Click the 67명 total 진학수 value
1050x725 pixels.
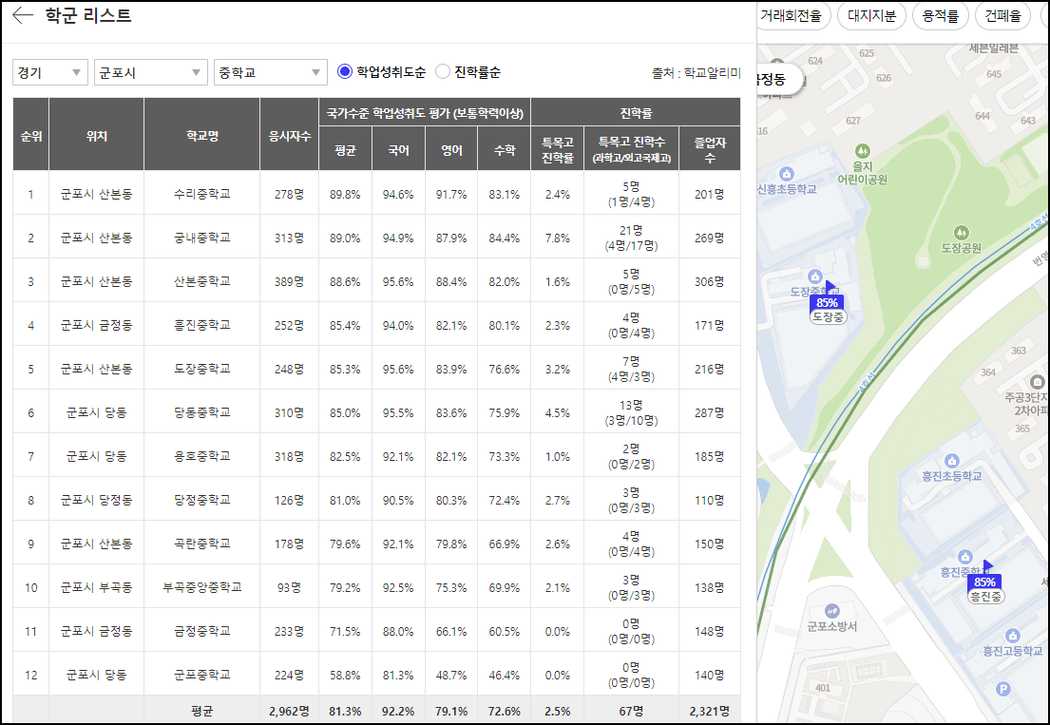pyautogui.click(x=631, y=711)
